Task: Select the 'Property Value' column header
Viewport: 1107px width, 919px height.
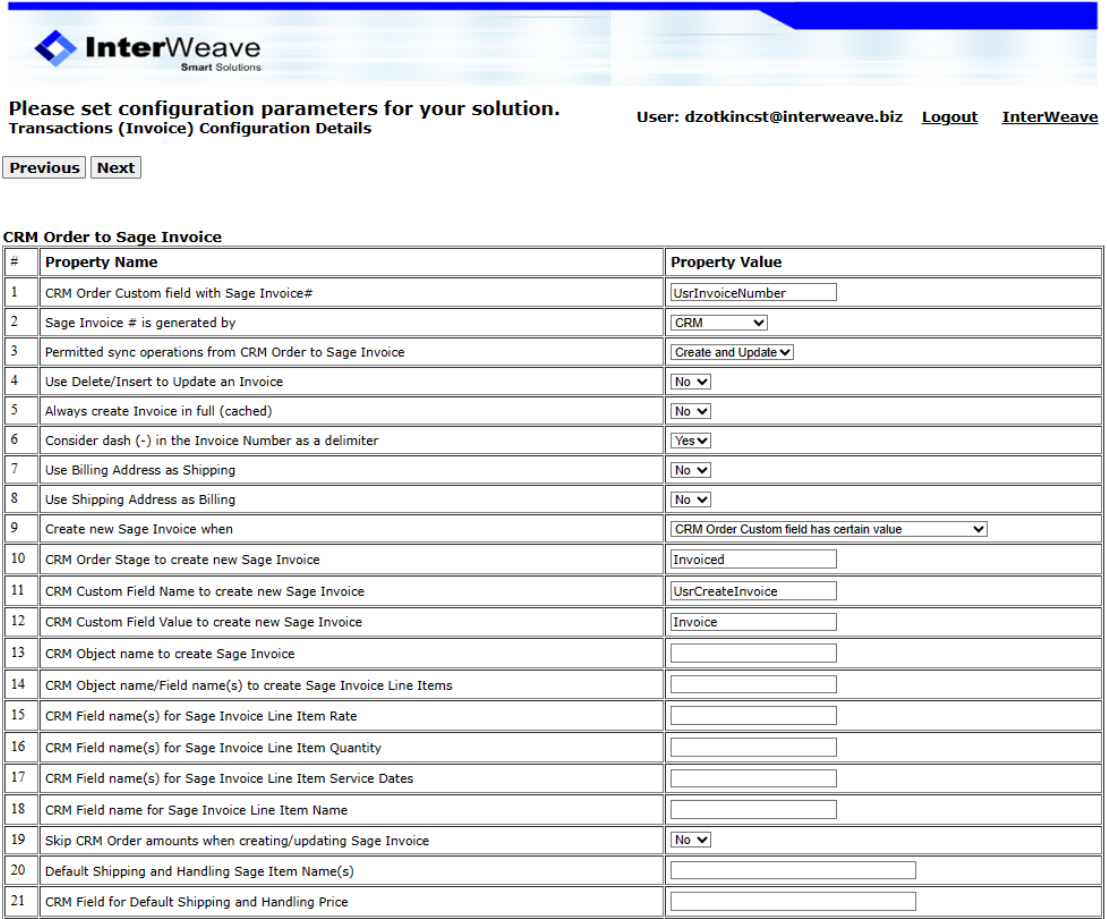Action: click(726, 263)
